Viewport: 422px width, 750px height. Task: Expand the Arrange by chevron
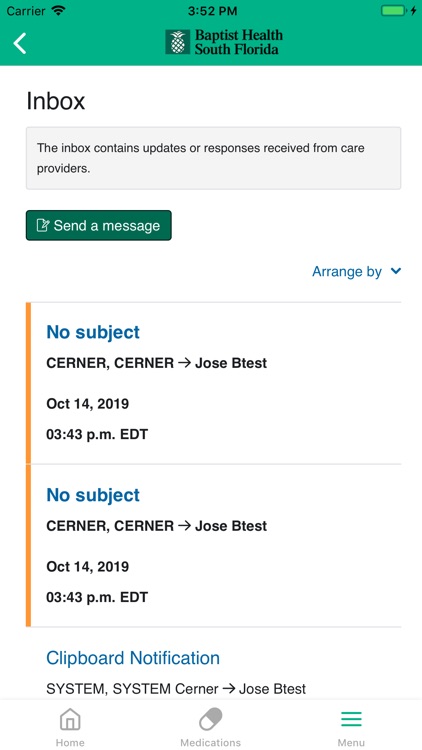point(396,271)
